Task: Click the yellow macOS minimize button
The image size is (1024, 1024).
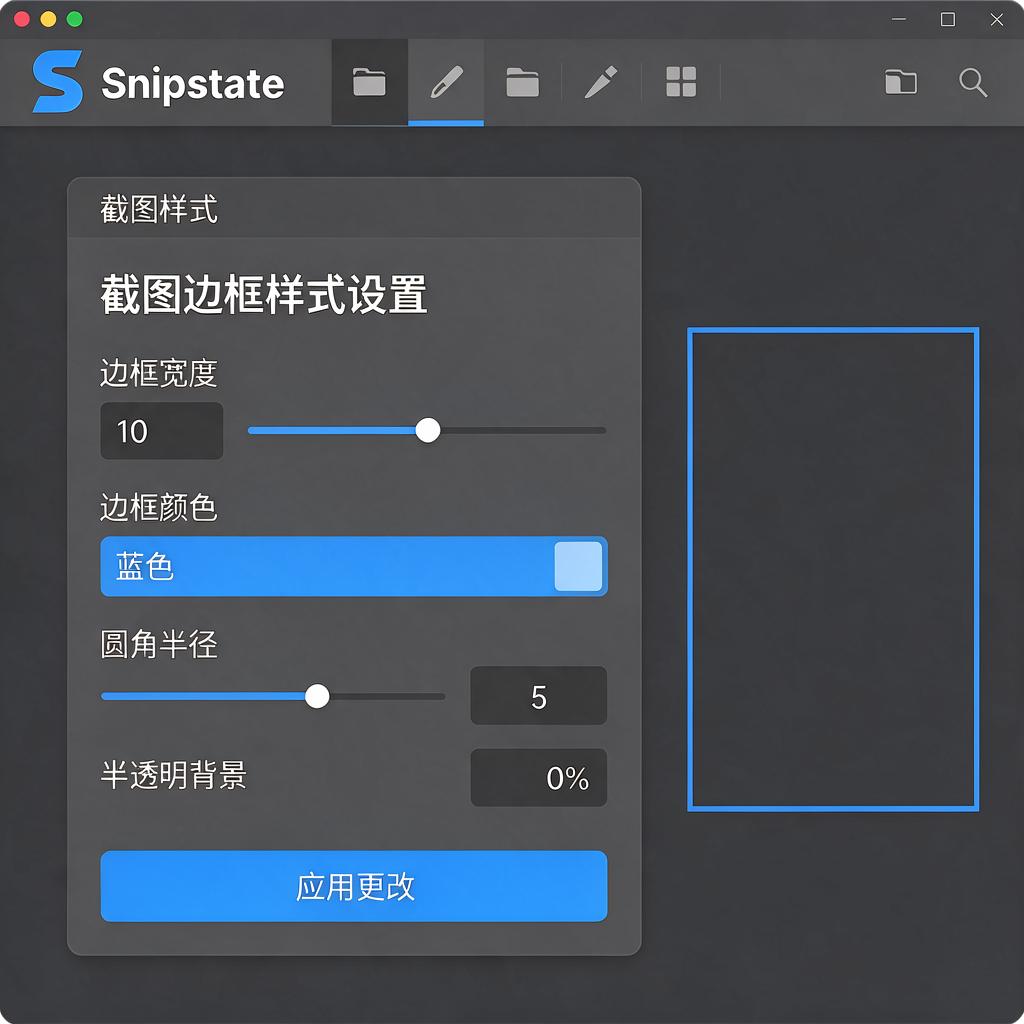Action: tap(48, 19)
